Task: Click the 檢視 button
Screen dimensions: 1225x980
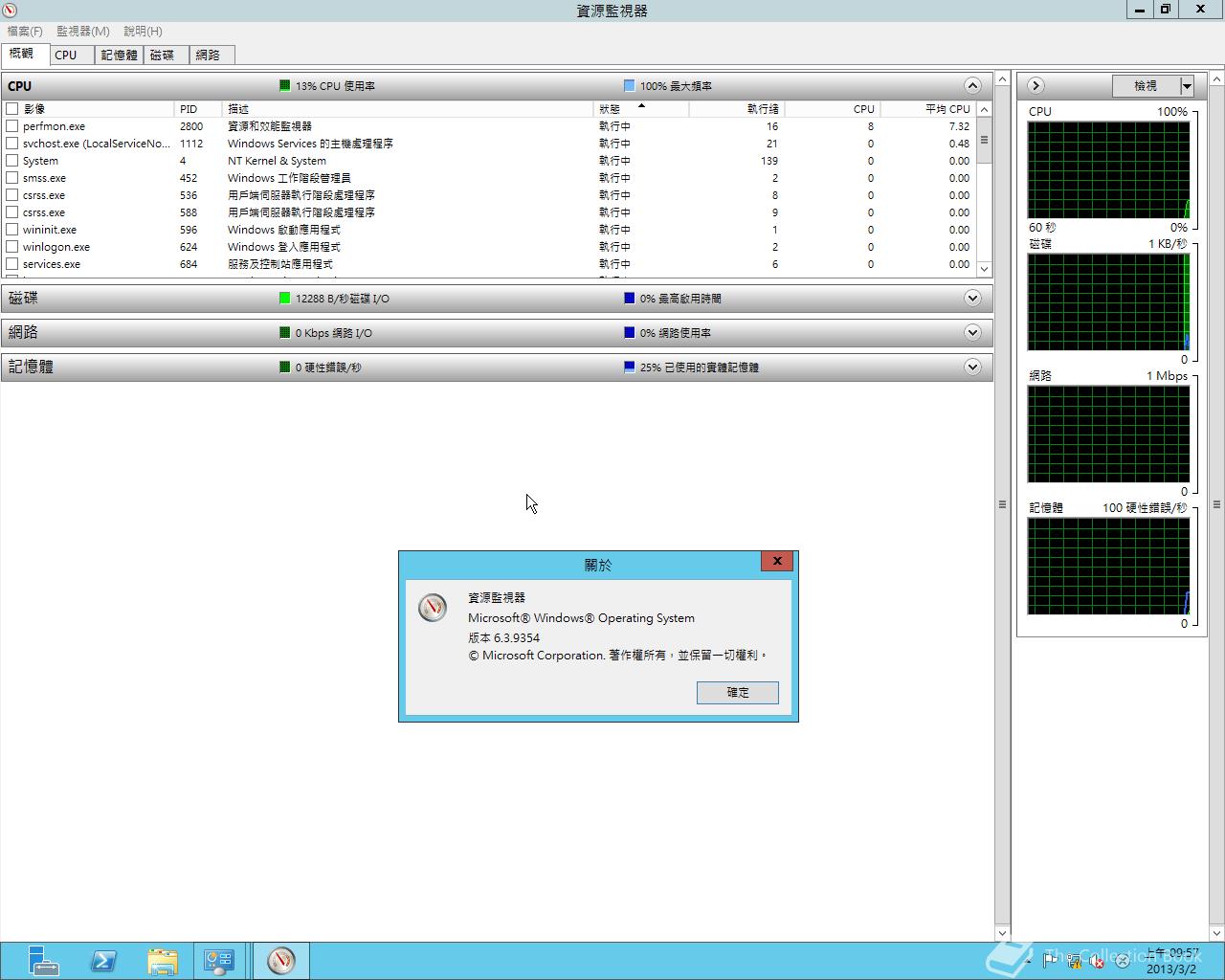Action: (1146, 86)
